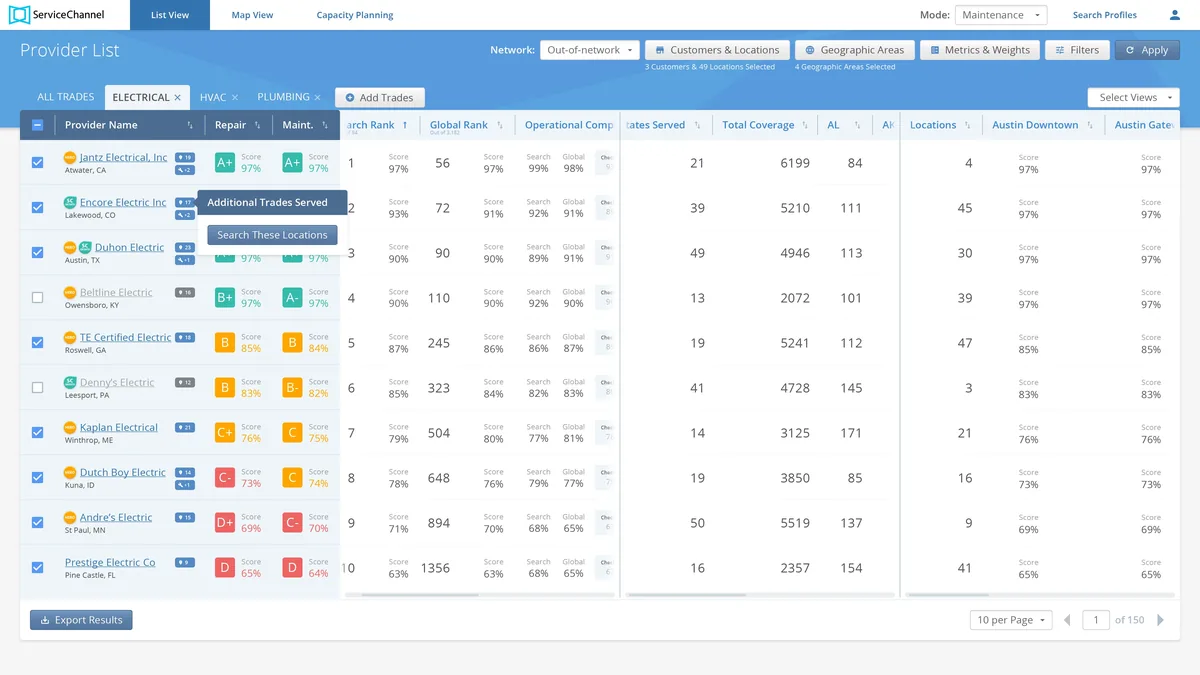The image size is (1200, 675).
Task: Click the additional trades badge for Dutch Boy Electric
Action: pos(185,485)
